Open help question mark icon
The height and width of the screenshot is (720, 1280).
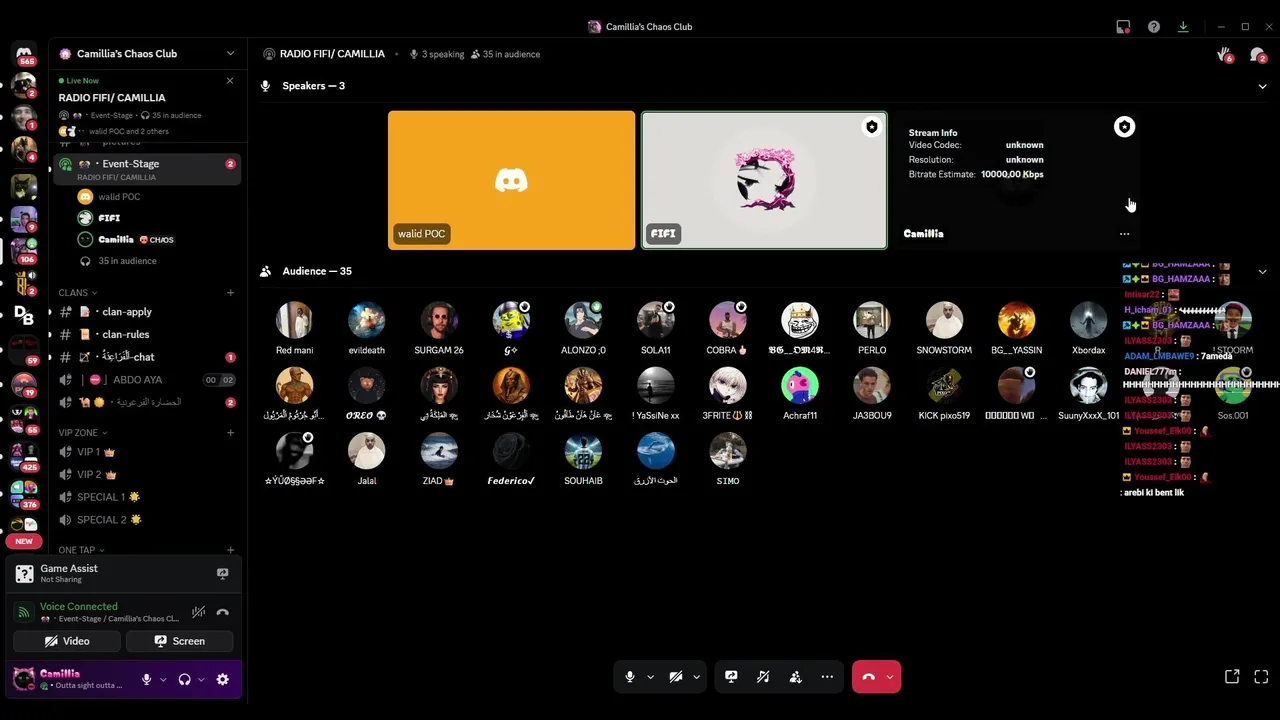[1154, 27]
